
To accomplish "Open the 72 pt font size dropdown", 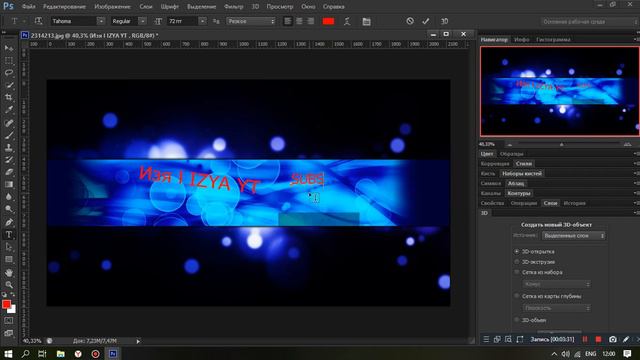I will (202, 21).
